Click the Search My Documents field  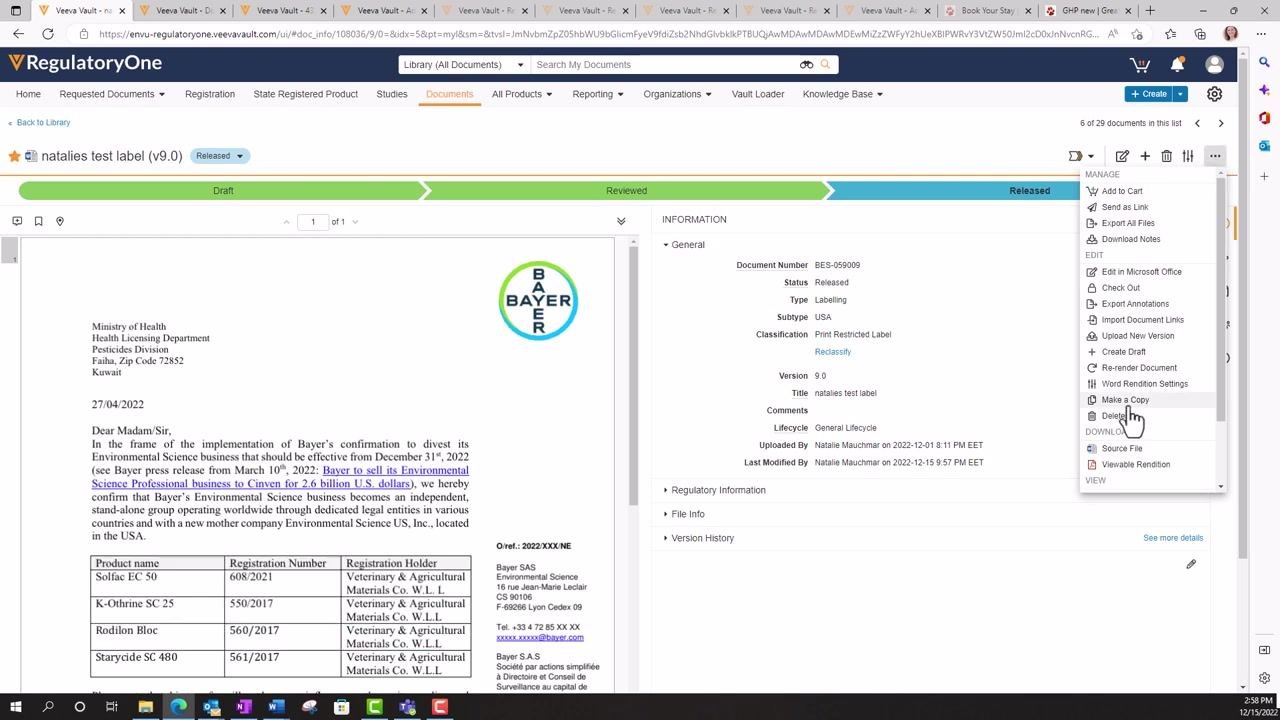click(664, 65)
